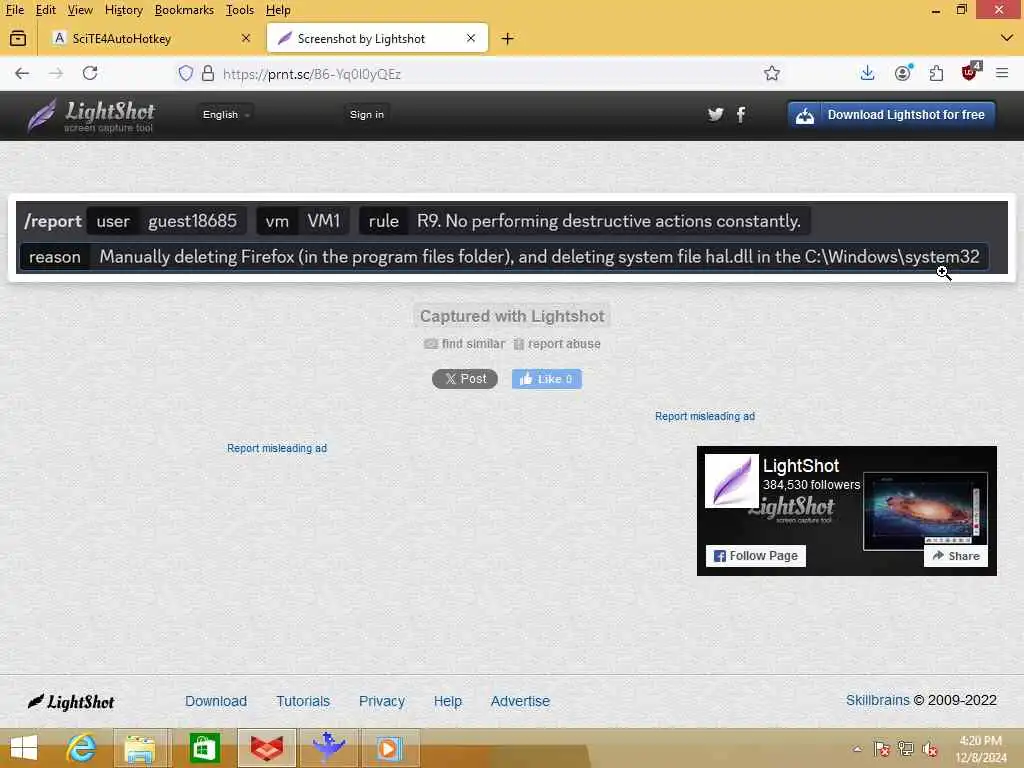
Task: List all tabs dropdown arrow
Action: point(1006,38)
